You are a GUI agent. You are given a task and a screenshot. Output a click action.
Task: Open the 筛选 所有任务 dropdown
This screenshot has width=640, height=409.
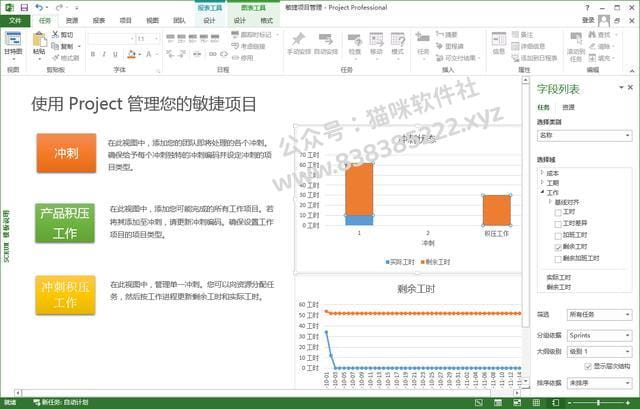[599, 315]
